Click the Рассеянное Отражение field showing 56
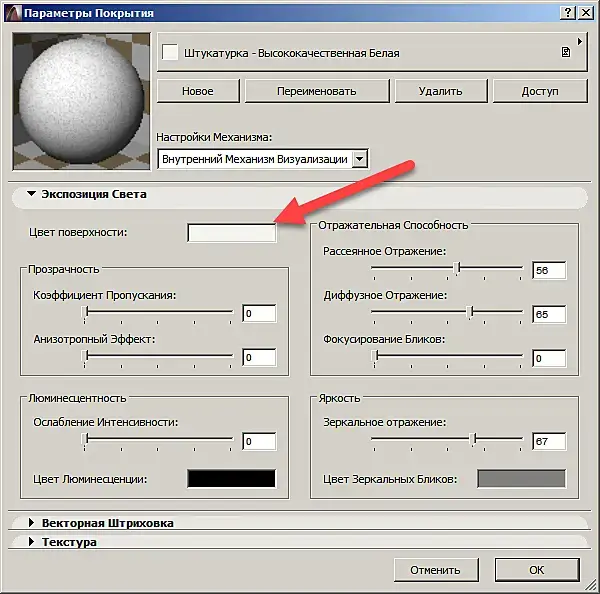Image resolution: width=600 pixels, height=594 pixels. pos(549,270)
